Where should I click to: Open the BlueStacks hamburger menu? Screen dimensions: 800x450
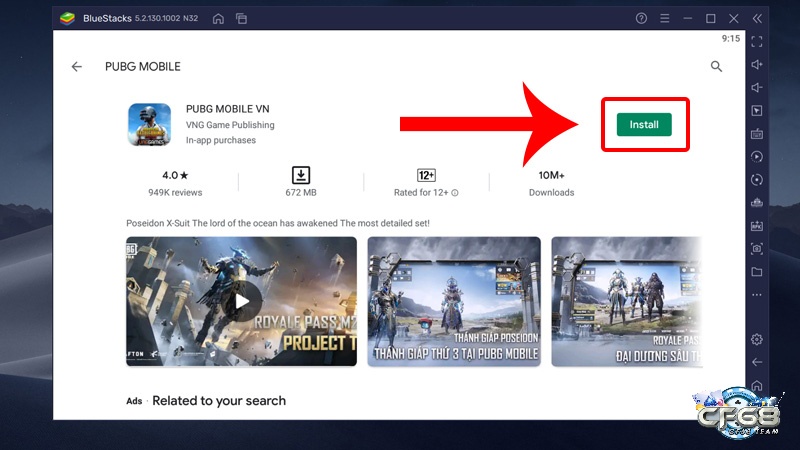tap(664, 18)
